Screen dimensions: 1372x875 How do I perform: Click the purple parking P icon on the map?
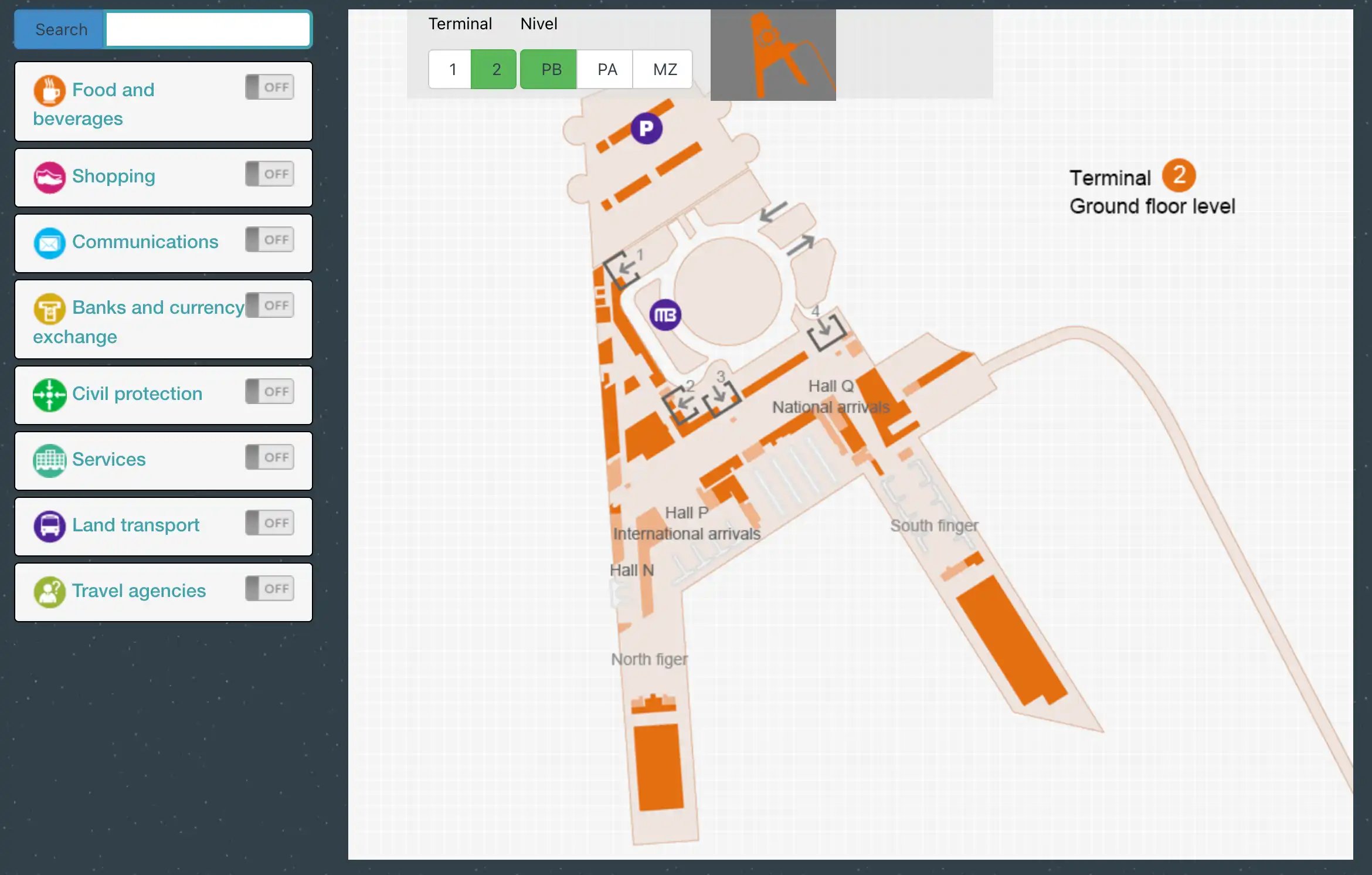click(x=645, y=128)
